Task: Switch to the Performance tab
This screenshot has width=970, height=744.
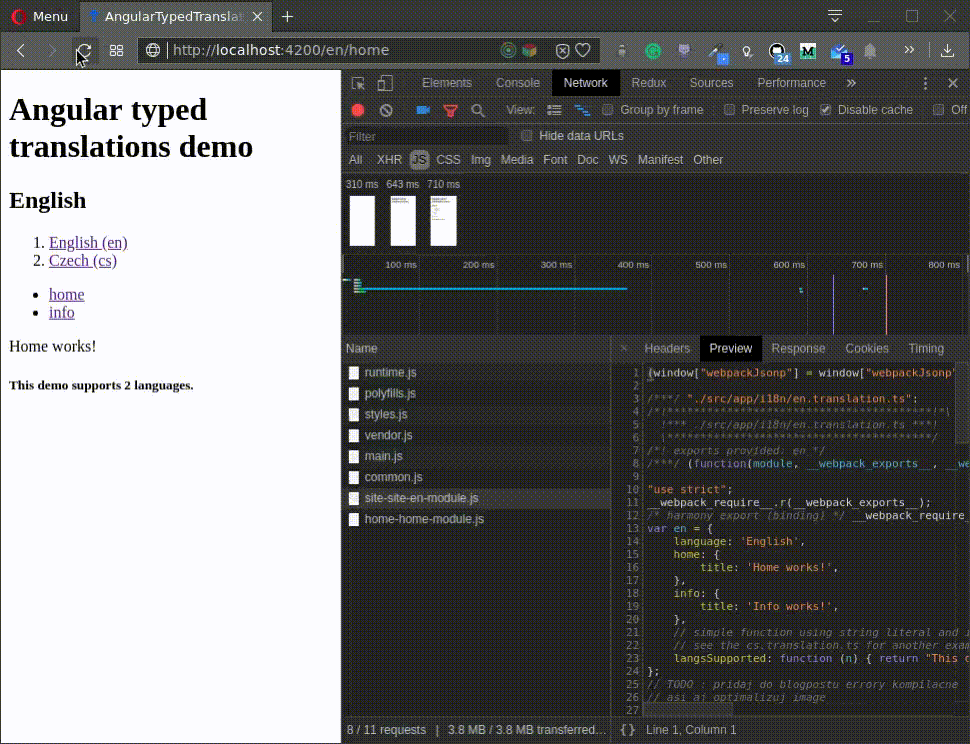Action: pos(791,83)
